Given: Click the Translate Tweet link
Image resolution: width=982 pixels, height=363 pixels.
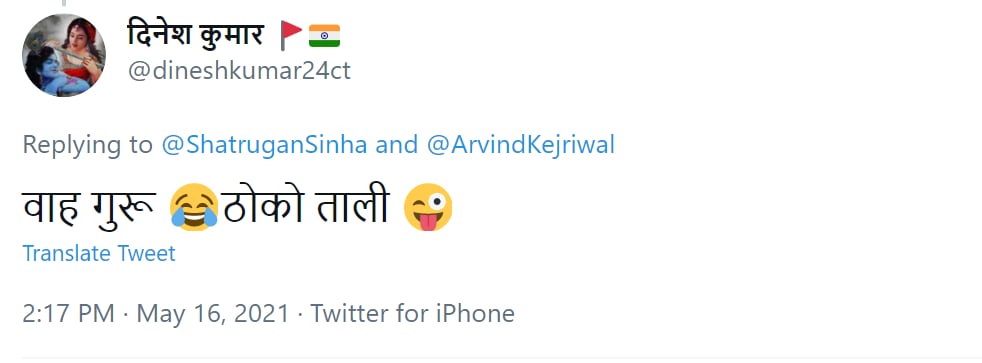Looking at the screenshot, I should (x=99, y=253).
